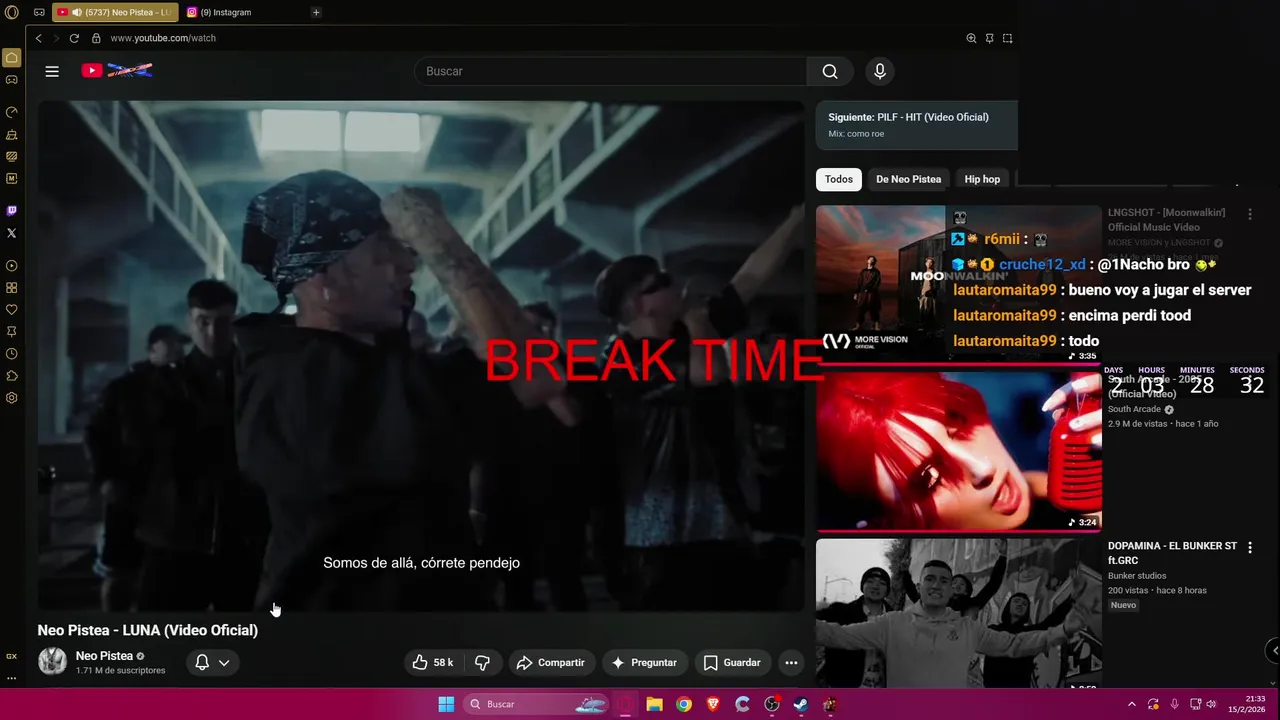Select the De Neo Pistea filter chip
The height and width of the screenshot is (720, 1280).
908,179
